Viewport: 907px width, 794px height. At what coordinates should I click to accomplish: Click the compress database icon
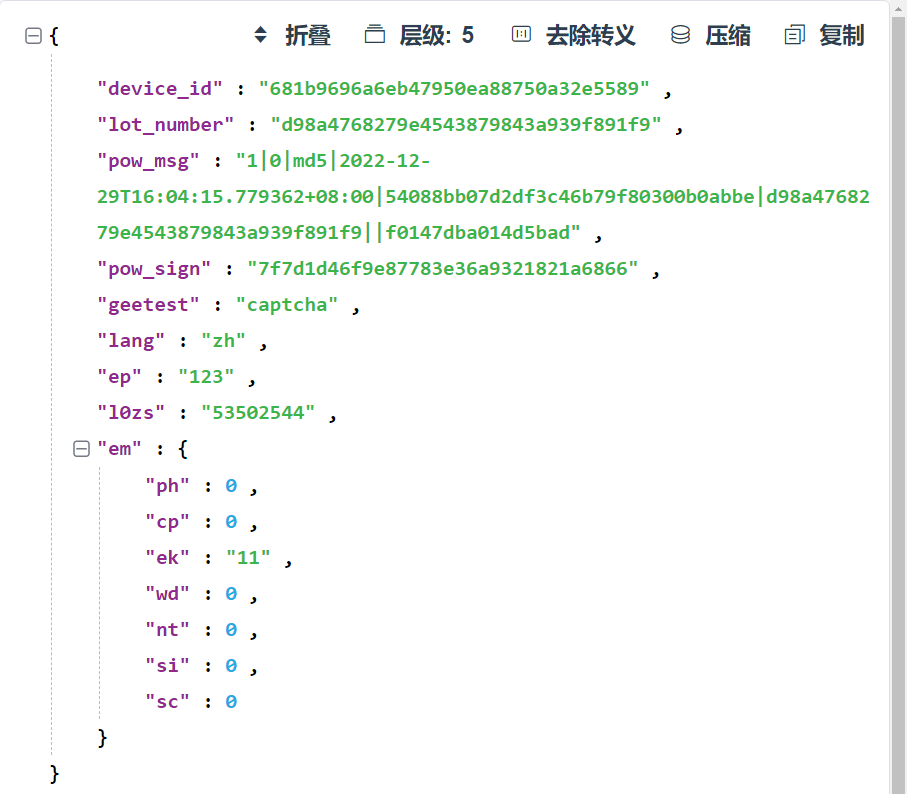(x=680, y=35)
